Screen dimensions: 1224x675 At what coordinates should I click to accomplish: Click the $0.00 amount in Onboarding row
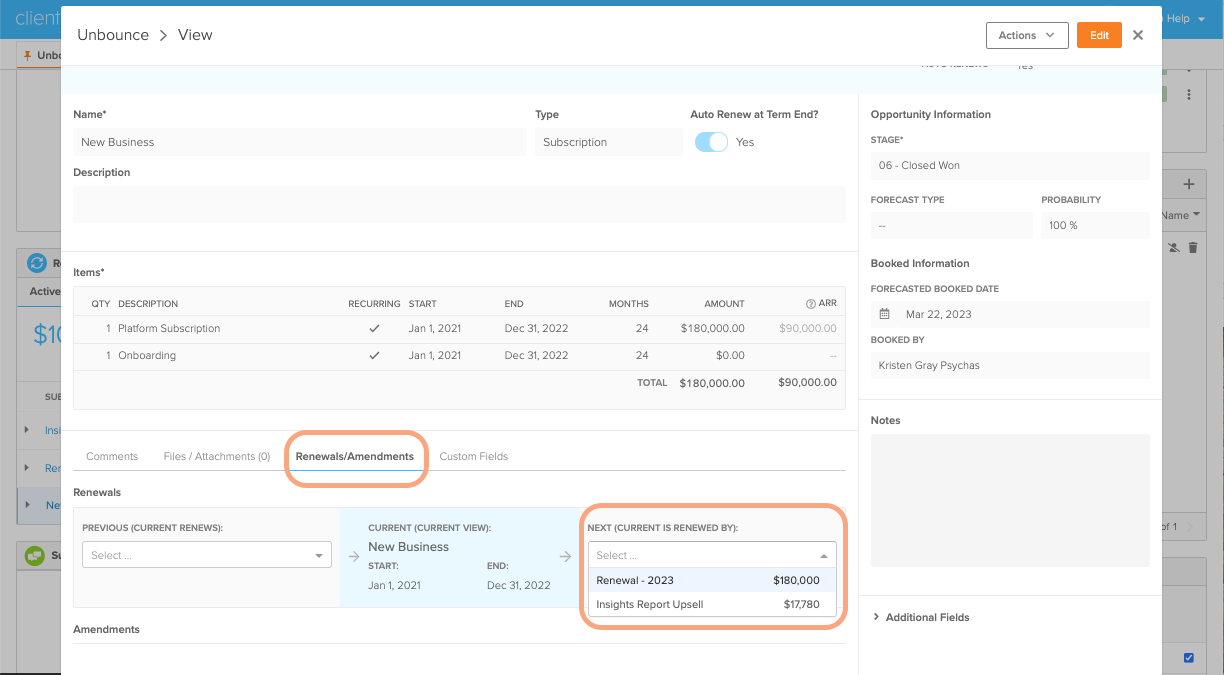[730, 355]
